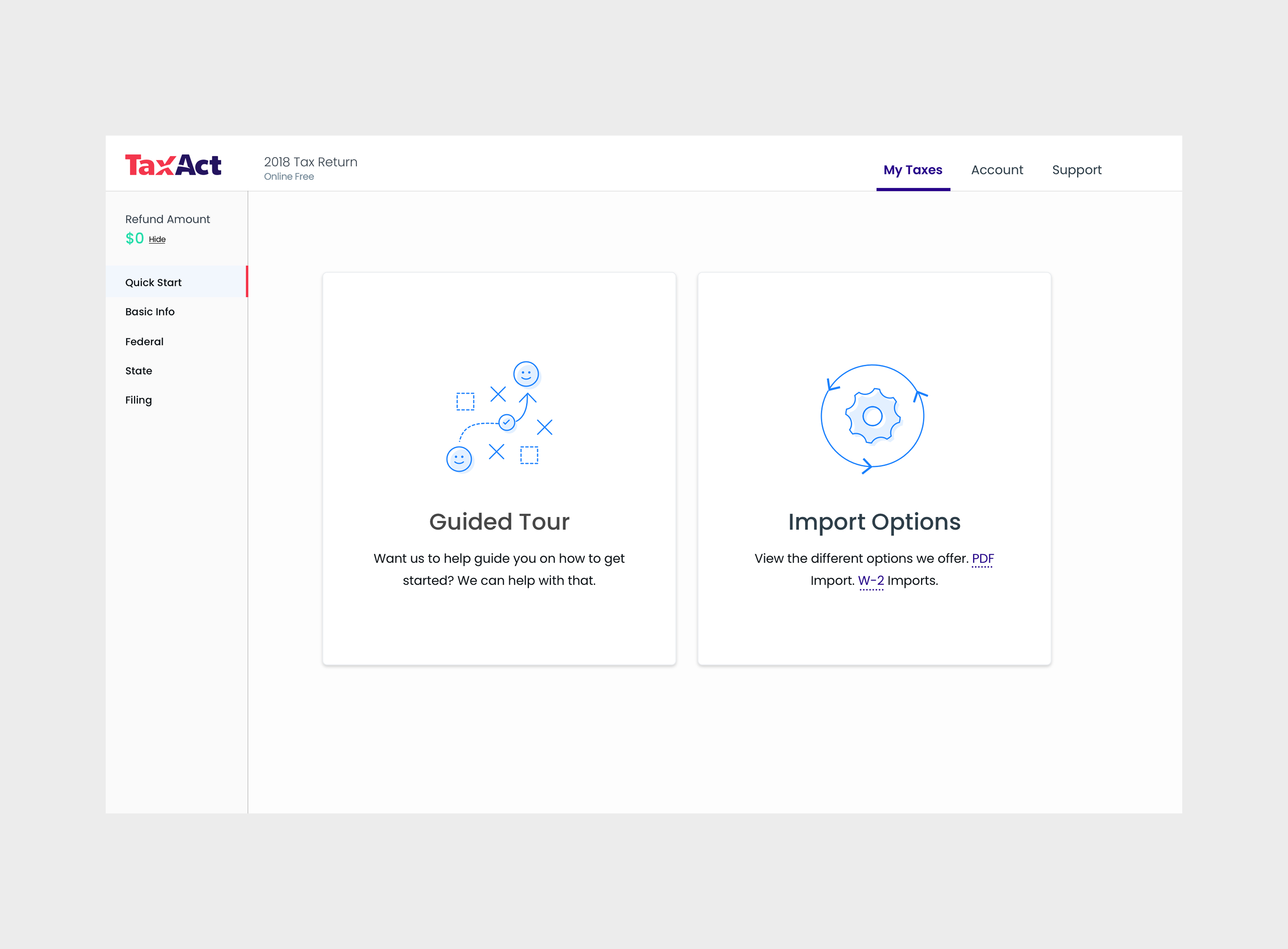The width and height of the screenshot is (1288, 949).
Task: Navigate to the State section
Action: point(138,371)
